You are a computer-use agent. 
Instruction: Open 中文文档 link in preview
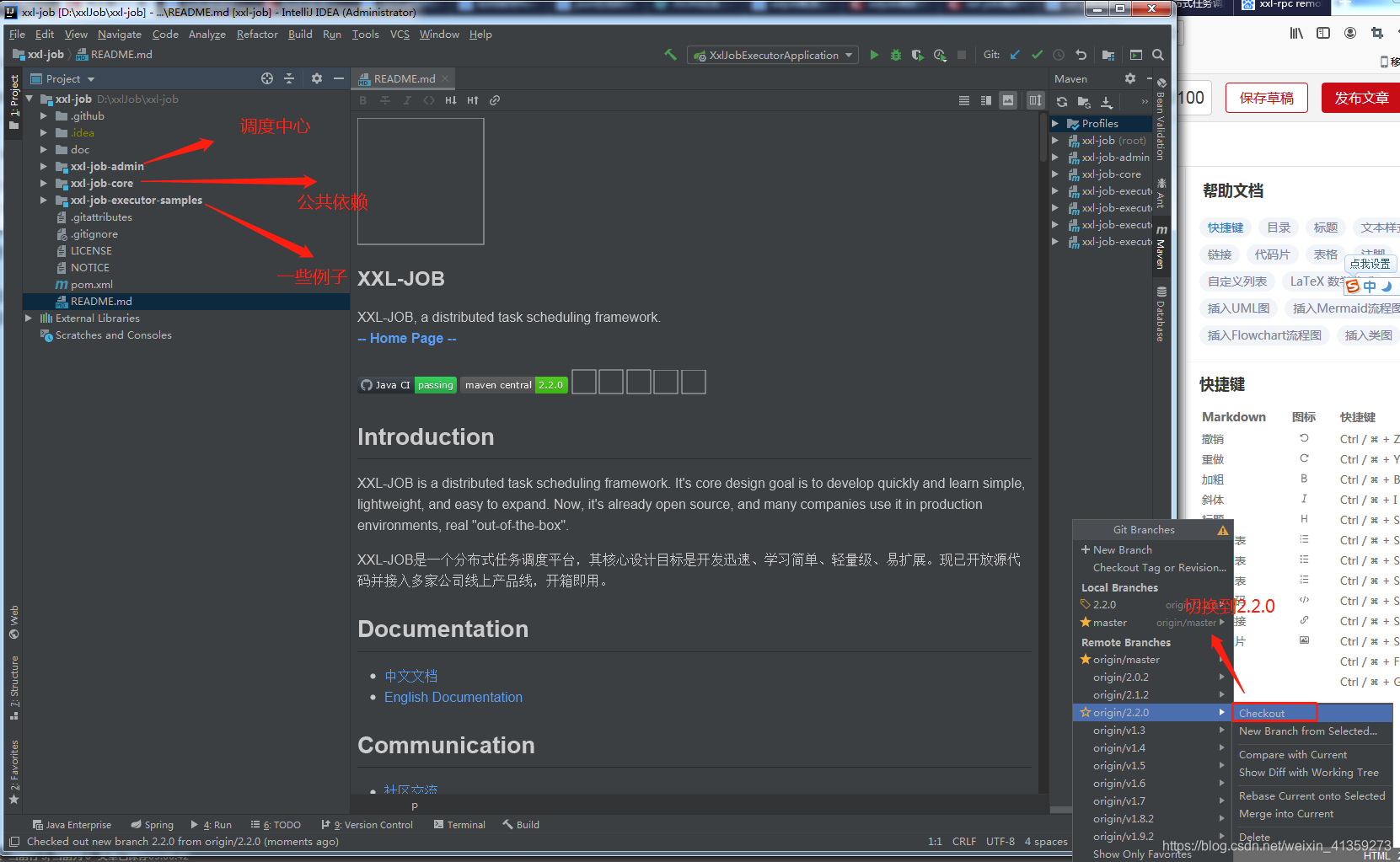(411, 677)
